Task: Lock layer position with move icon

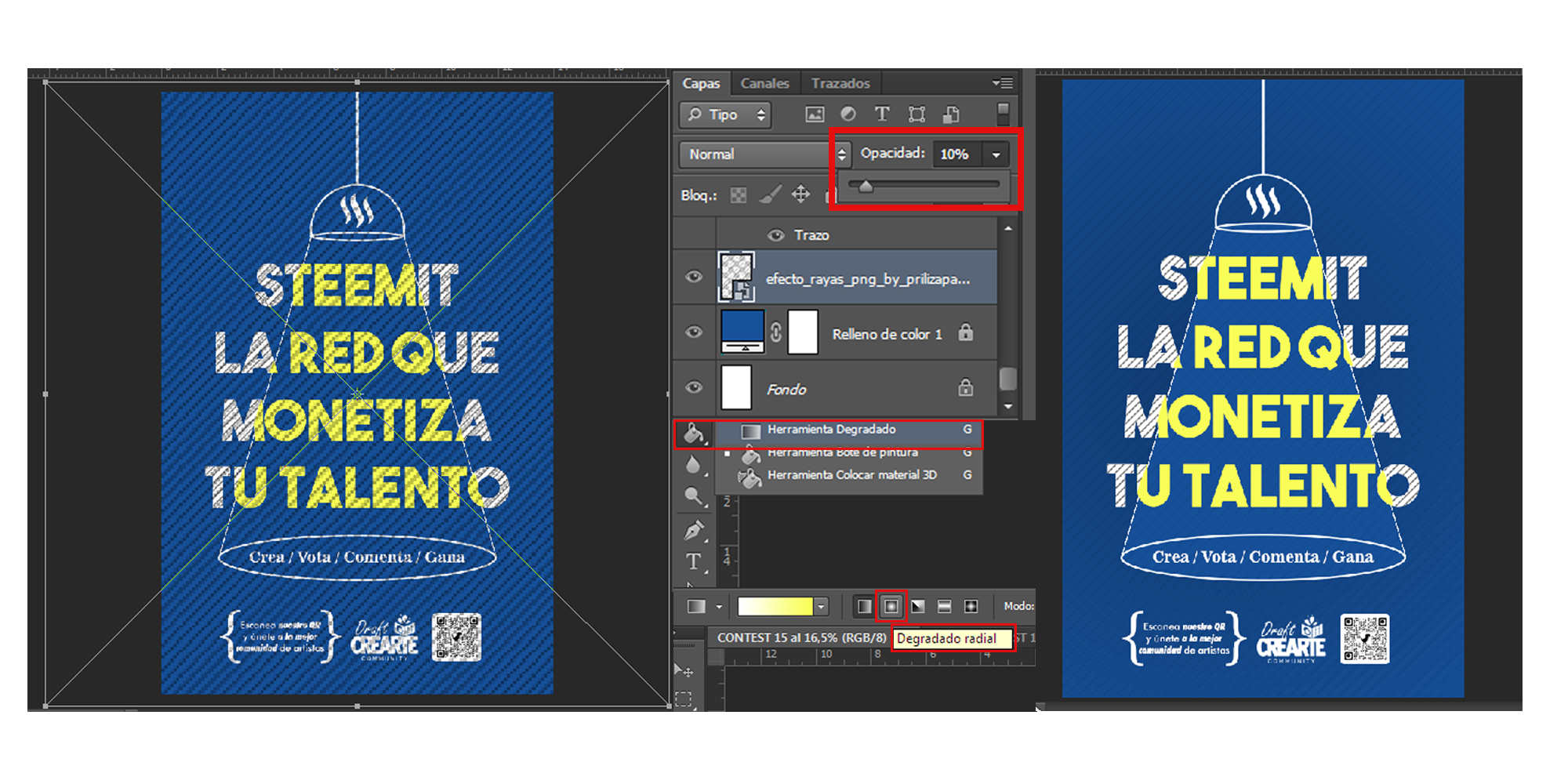Action: tap(800, 194)
